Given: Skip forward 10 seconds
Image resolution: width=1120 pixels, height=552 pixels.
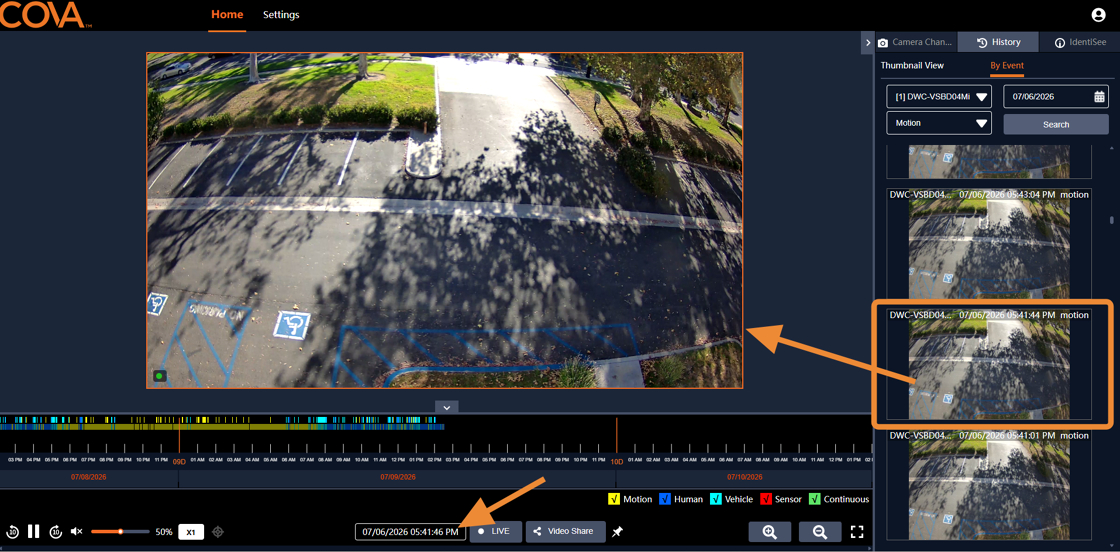Looking at the screenshot, I should pos(56,531).
